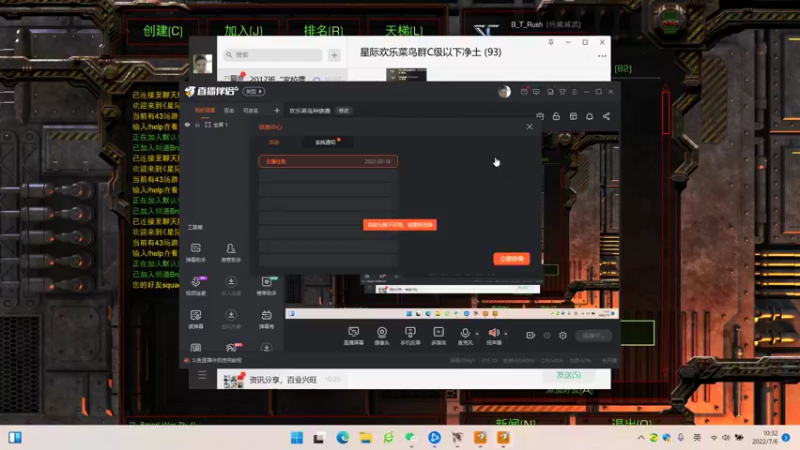Screen dimensions: 800x450
Task: Click the 发送(S) send button in chat
Action: 568,375
